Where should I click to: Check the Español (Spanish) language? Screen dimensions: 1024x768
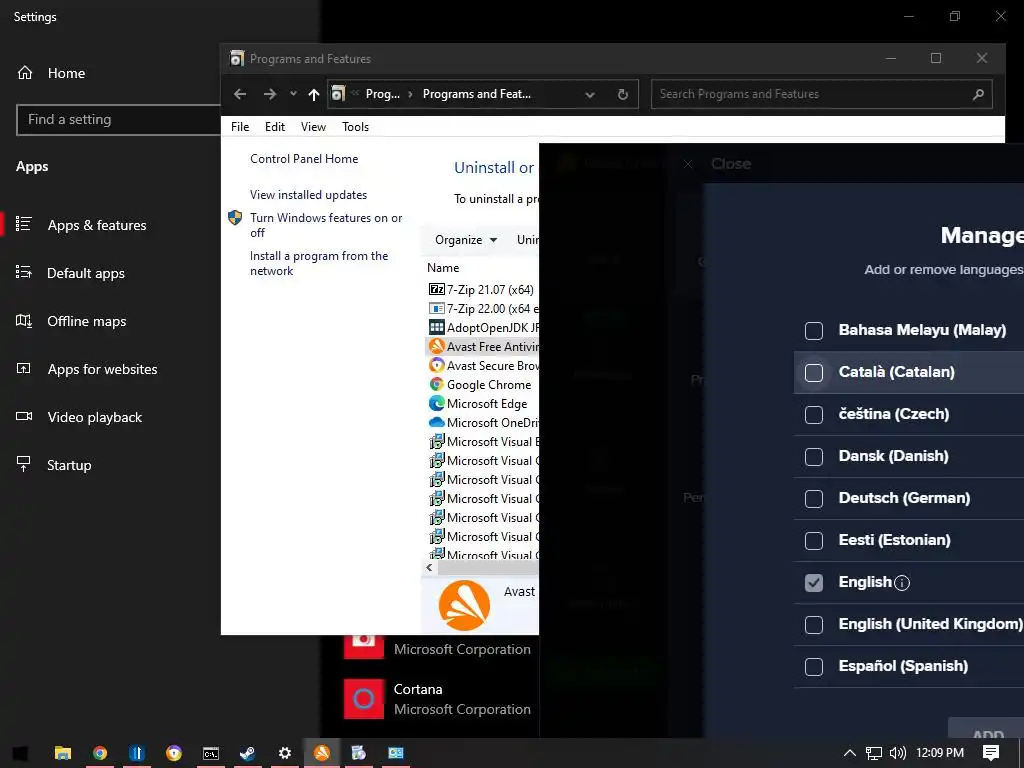(814, 667)
